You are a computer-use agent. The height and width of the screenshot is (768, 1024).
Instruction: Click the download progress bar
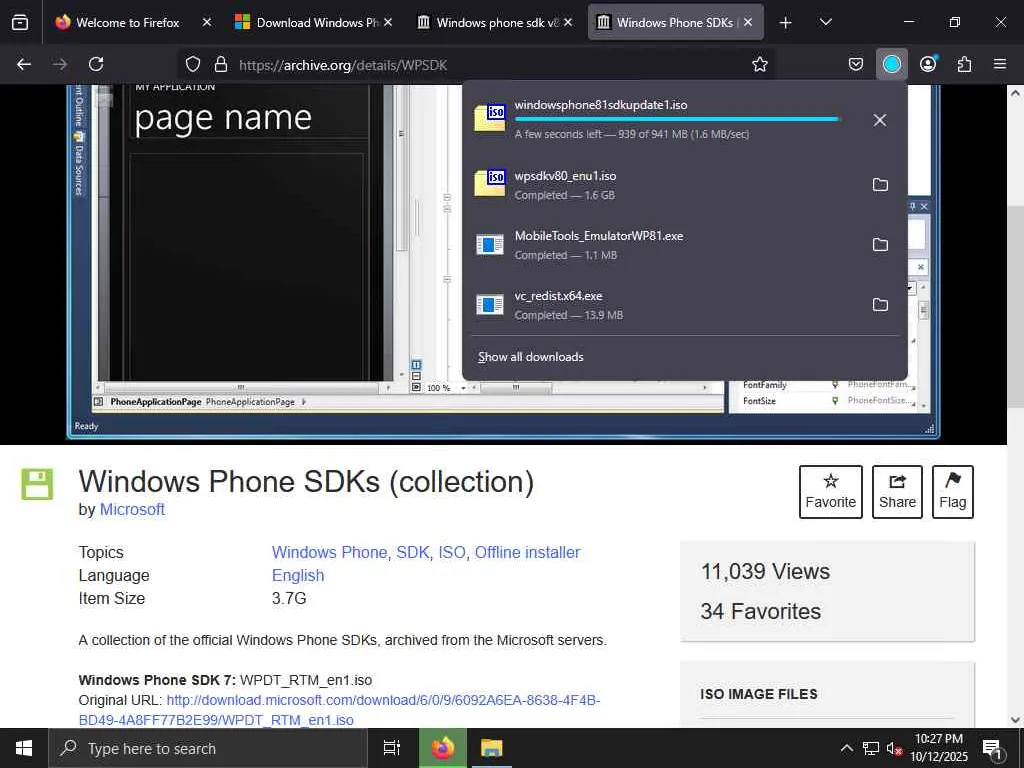coord(677,119)
